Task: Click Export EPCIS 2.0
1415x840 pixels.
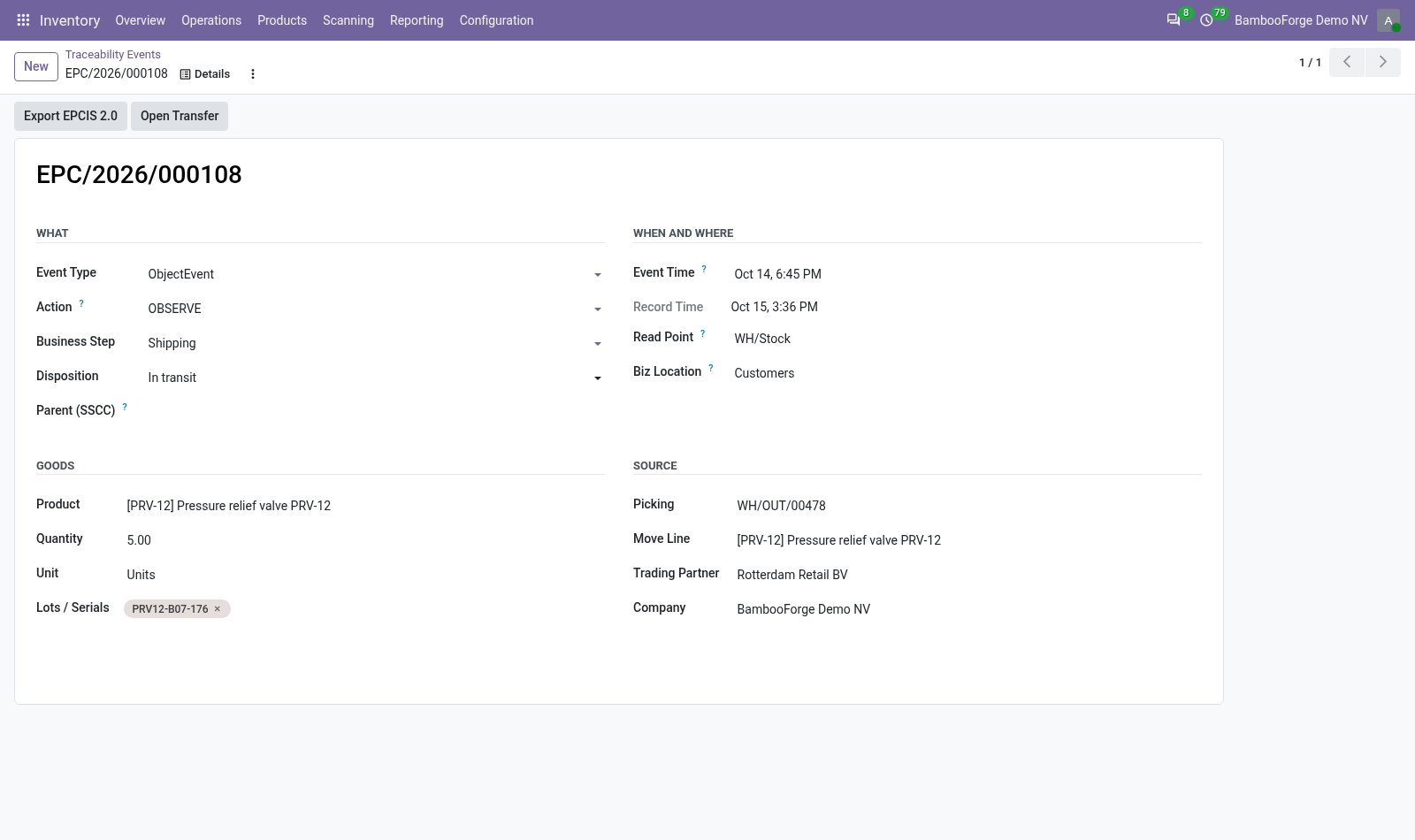Action: click(71, 116)
